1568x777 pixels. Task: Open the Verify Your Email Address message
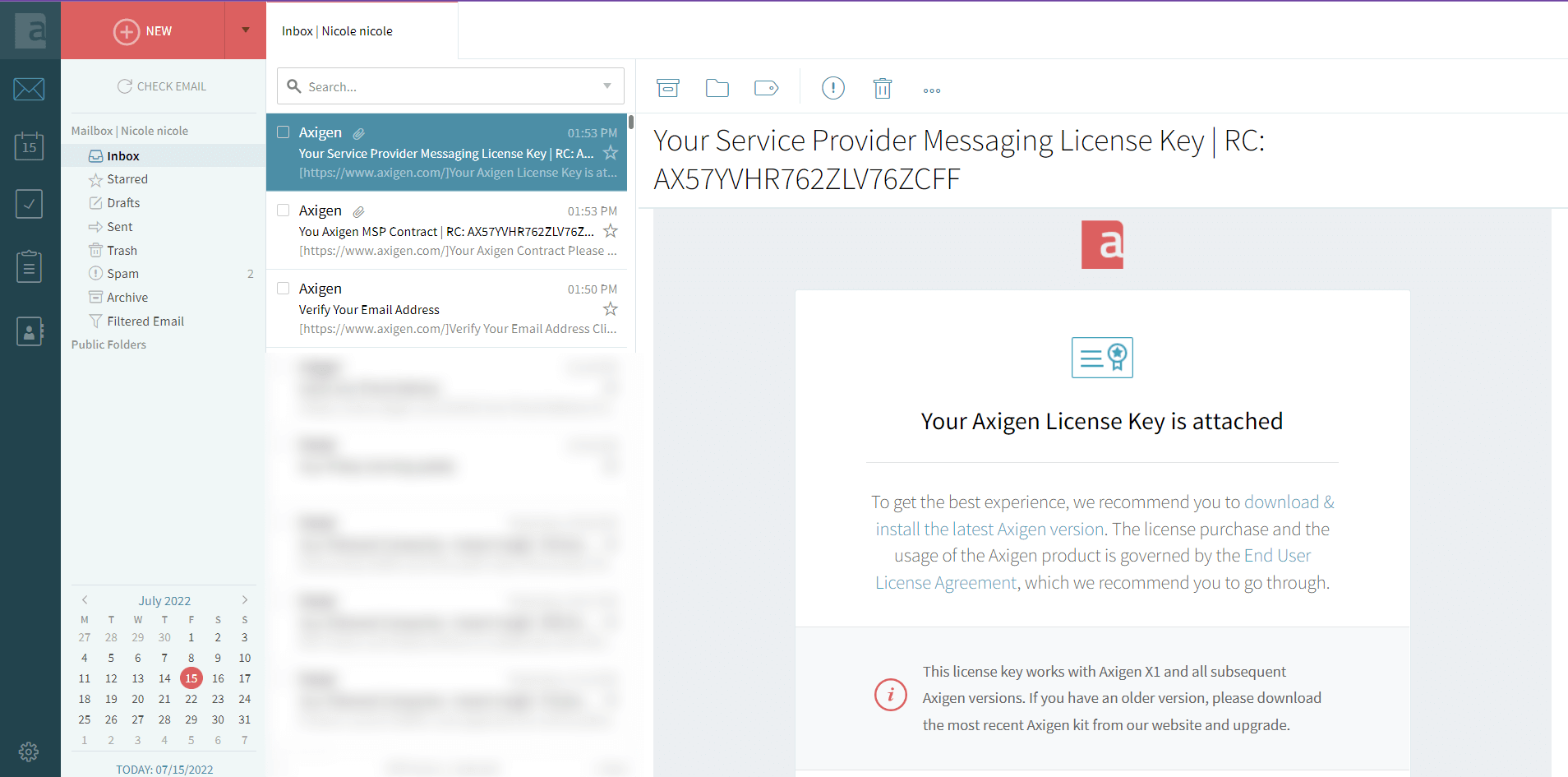[446, 308]
